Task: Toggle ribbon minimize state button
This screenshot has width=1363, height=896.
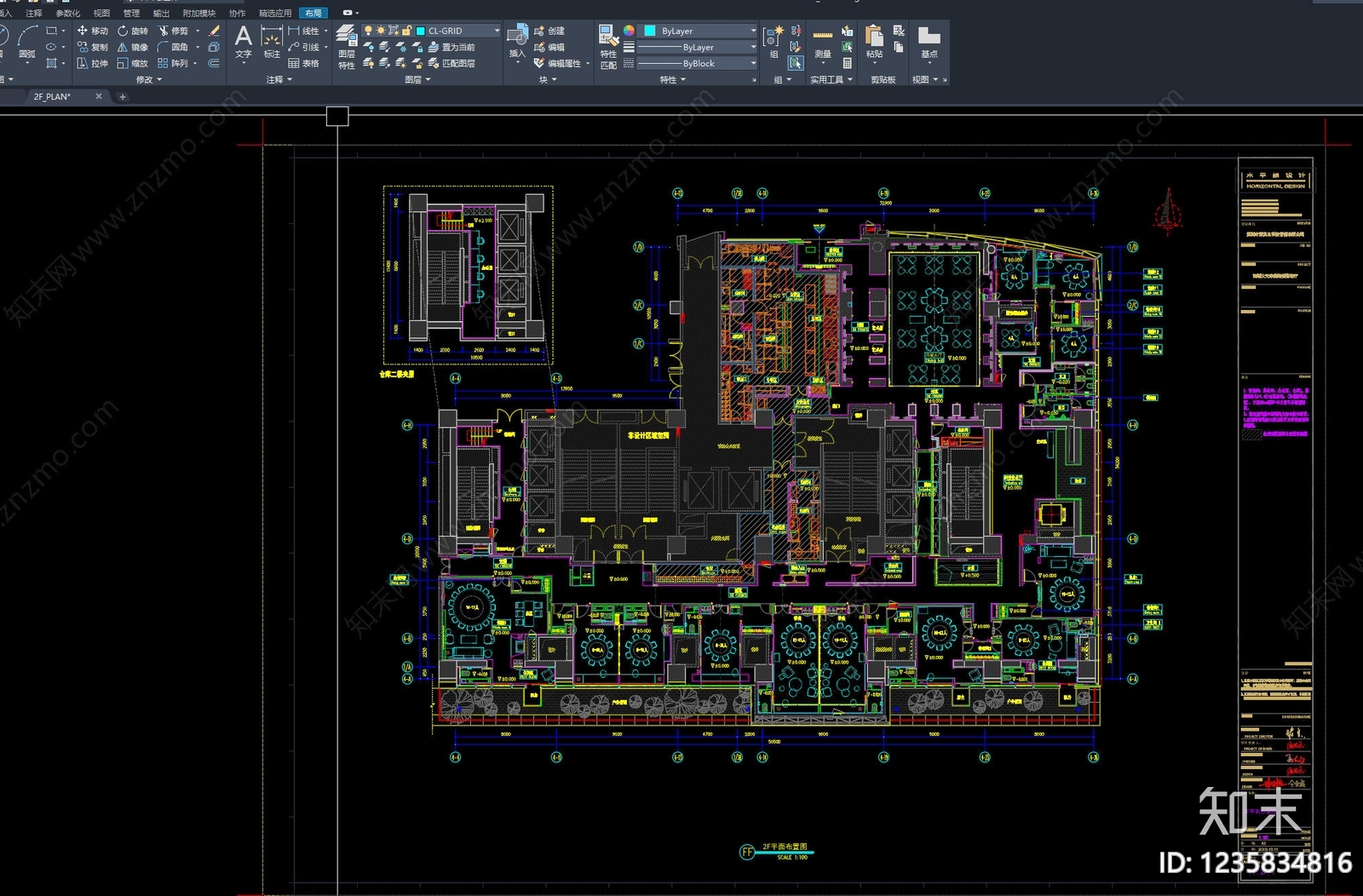Action: click(x=349, y=13)
